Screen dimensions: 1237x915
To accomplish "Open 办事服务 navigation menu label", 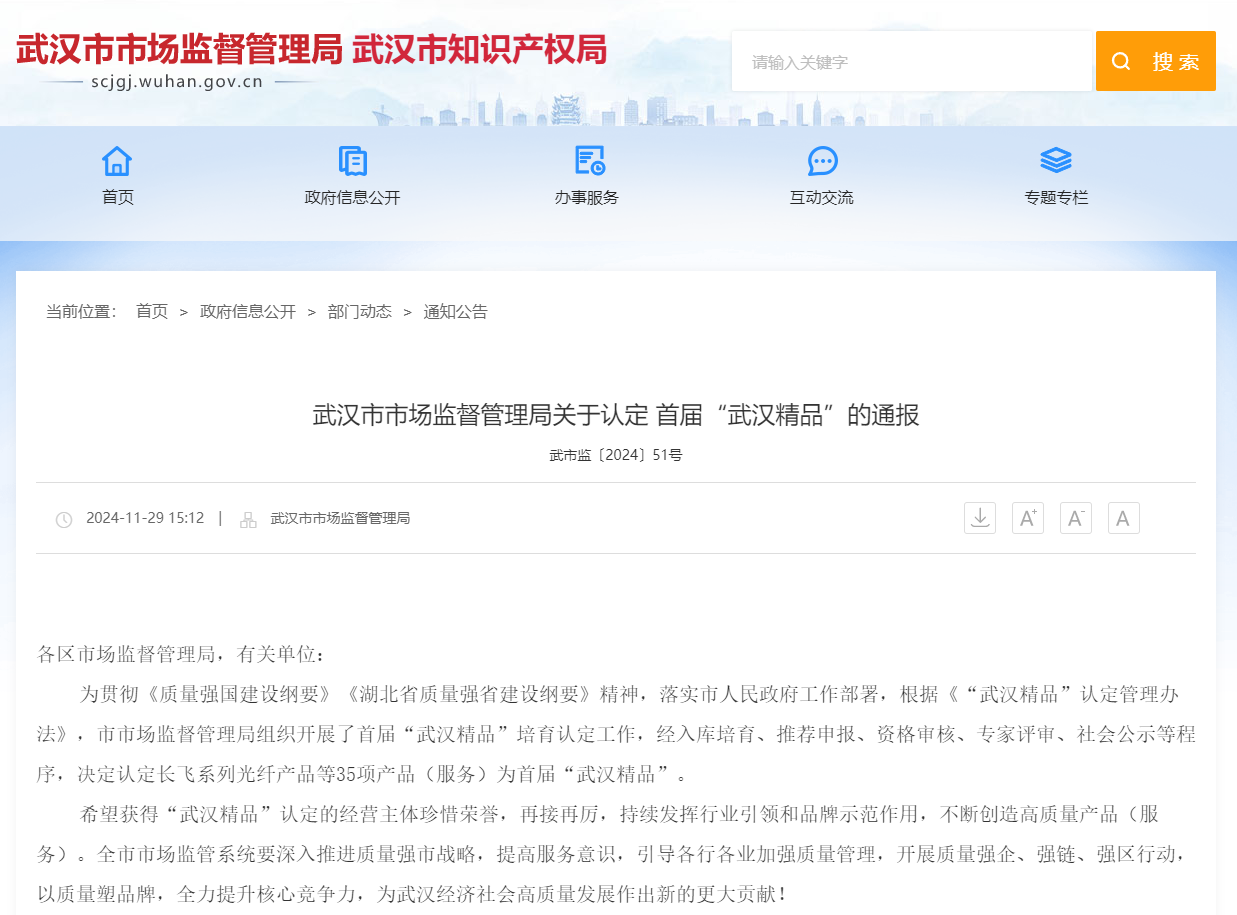I will 587,198.
